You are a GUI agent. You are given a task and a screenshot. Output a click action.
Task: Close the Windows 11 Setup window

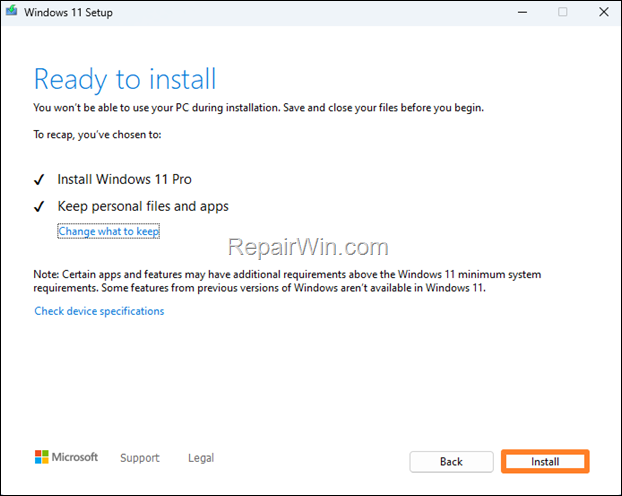pyautogui.click(x=604, y=12)
